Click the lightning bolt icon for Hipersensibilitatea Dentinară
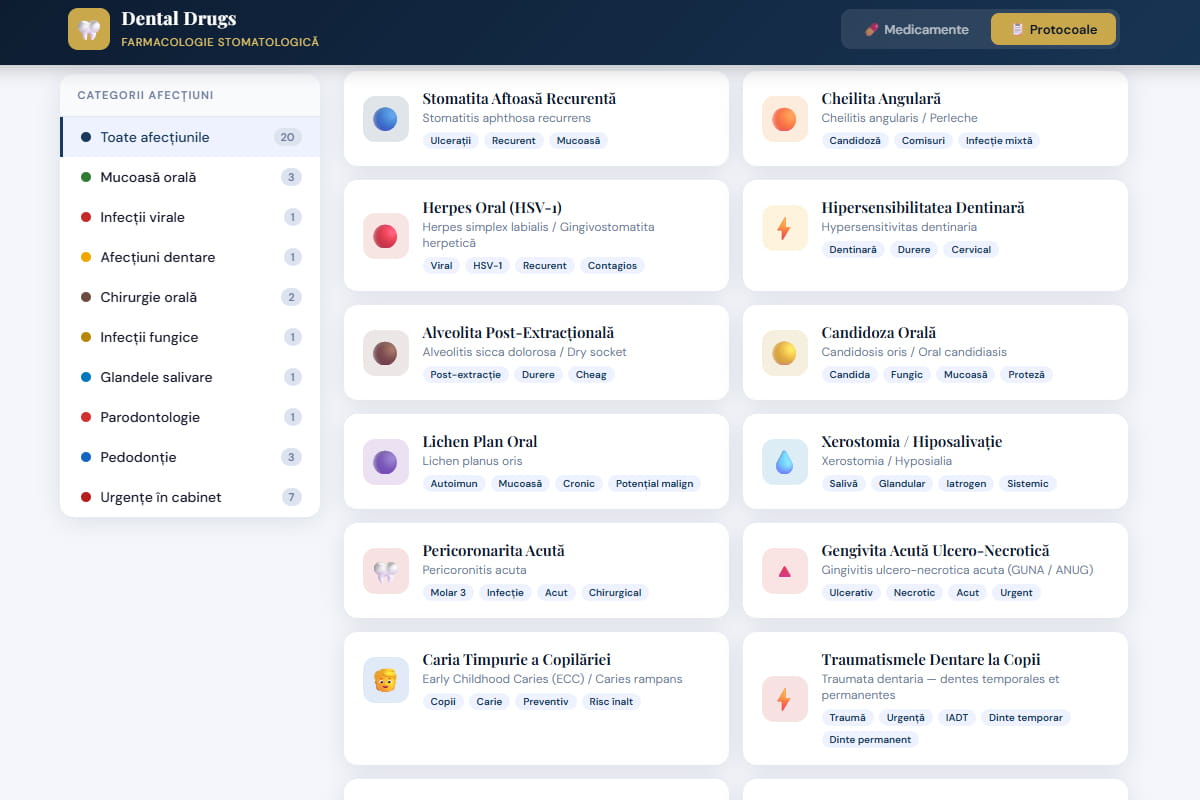Screen dimensions: 1200x800 click(x=784, y=228)
